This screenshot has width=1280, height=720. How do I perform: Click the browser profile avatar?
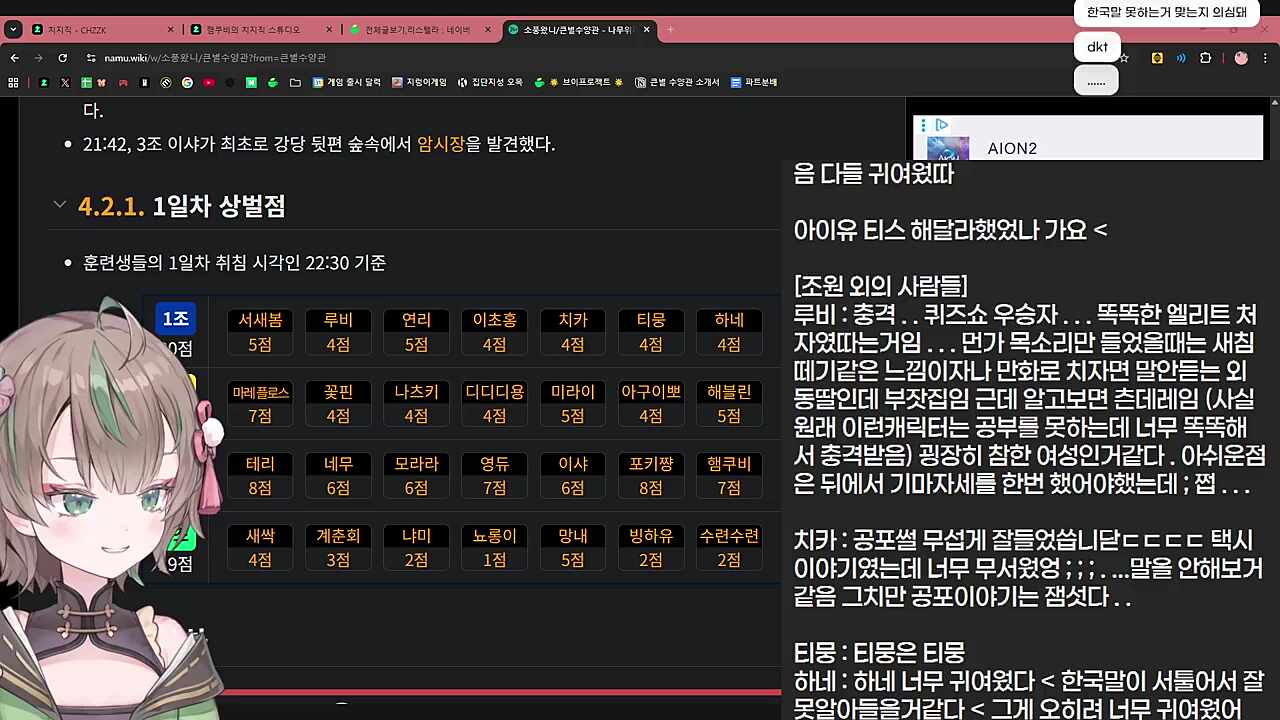point(1240,58)
